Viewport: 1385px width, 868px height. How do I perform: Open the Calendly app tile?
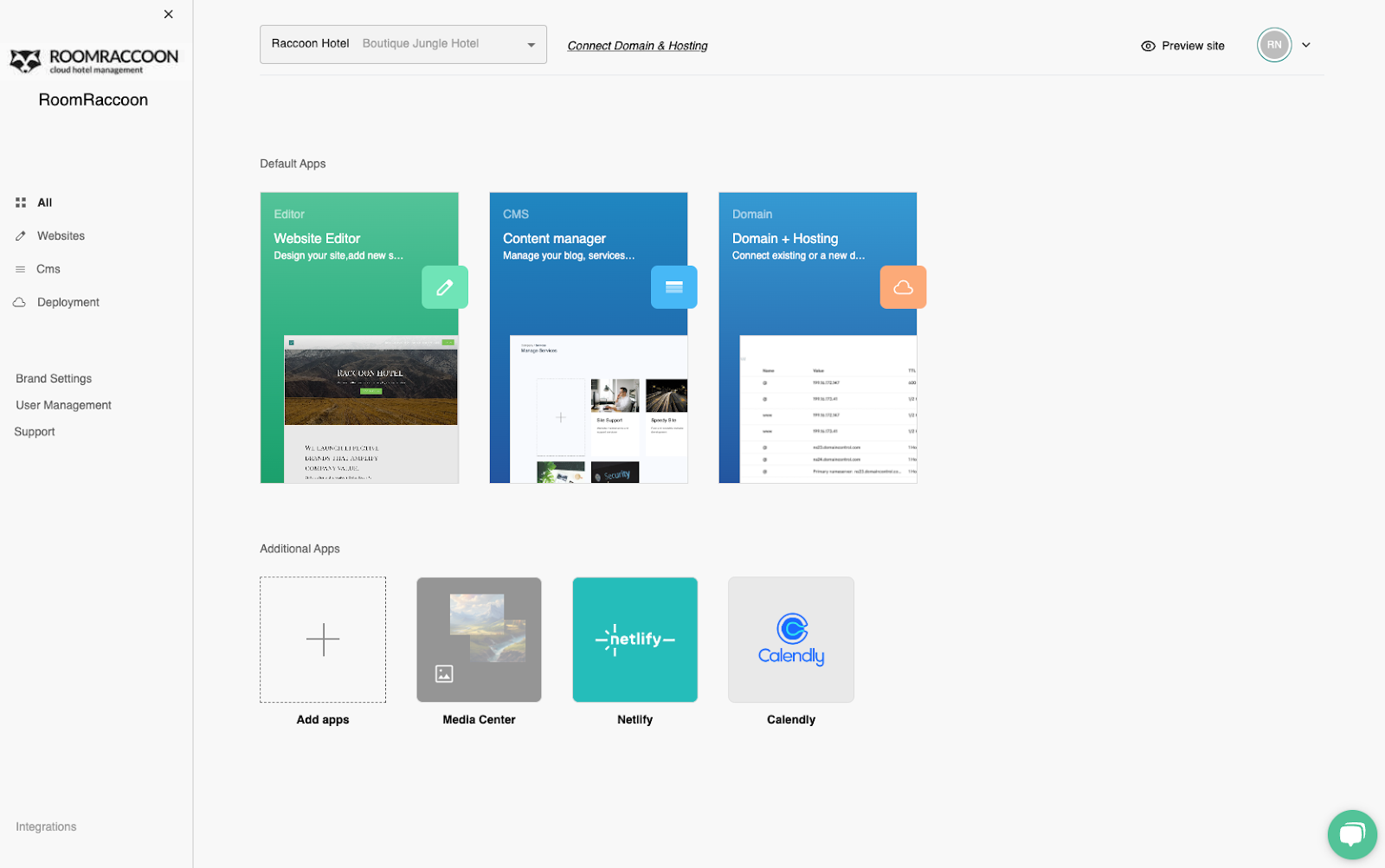tap(791, 640)
